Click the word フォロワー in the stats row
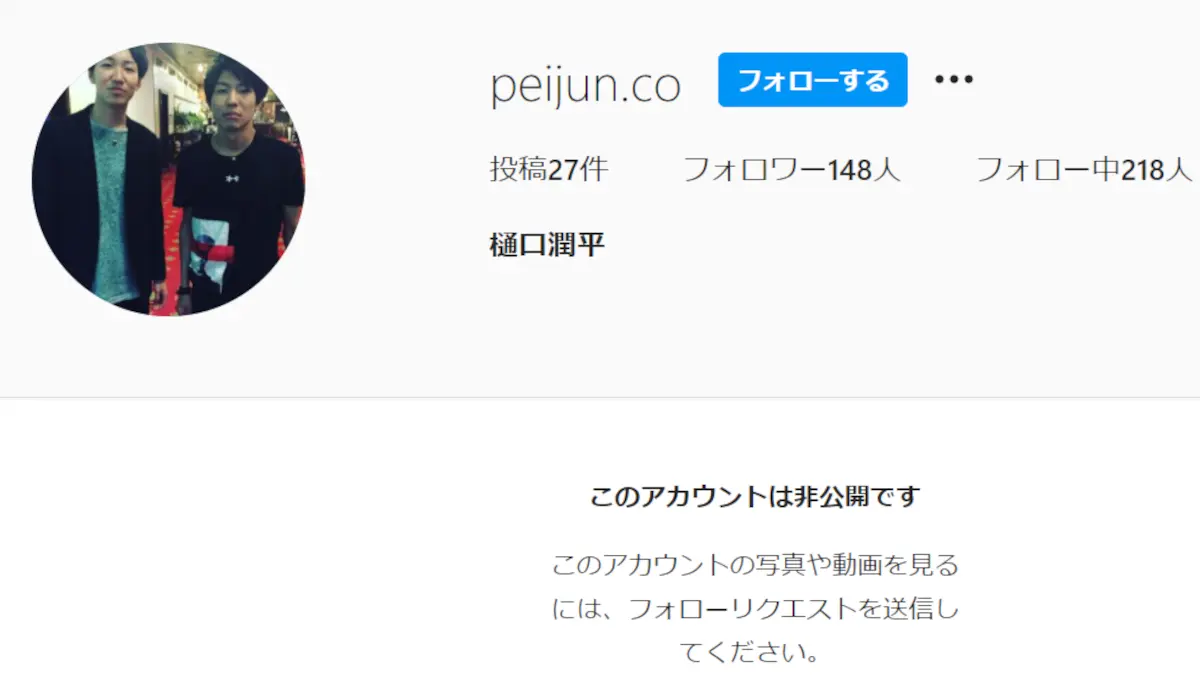 click(754, 170)
